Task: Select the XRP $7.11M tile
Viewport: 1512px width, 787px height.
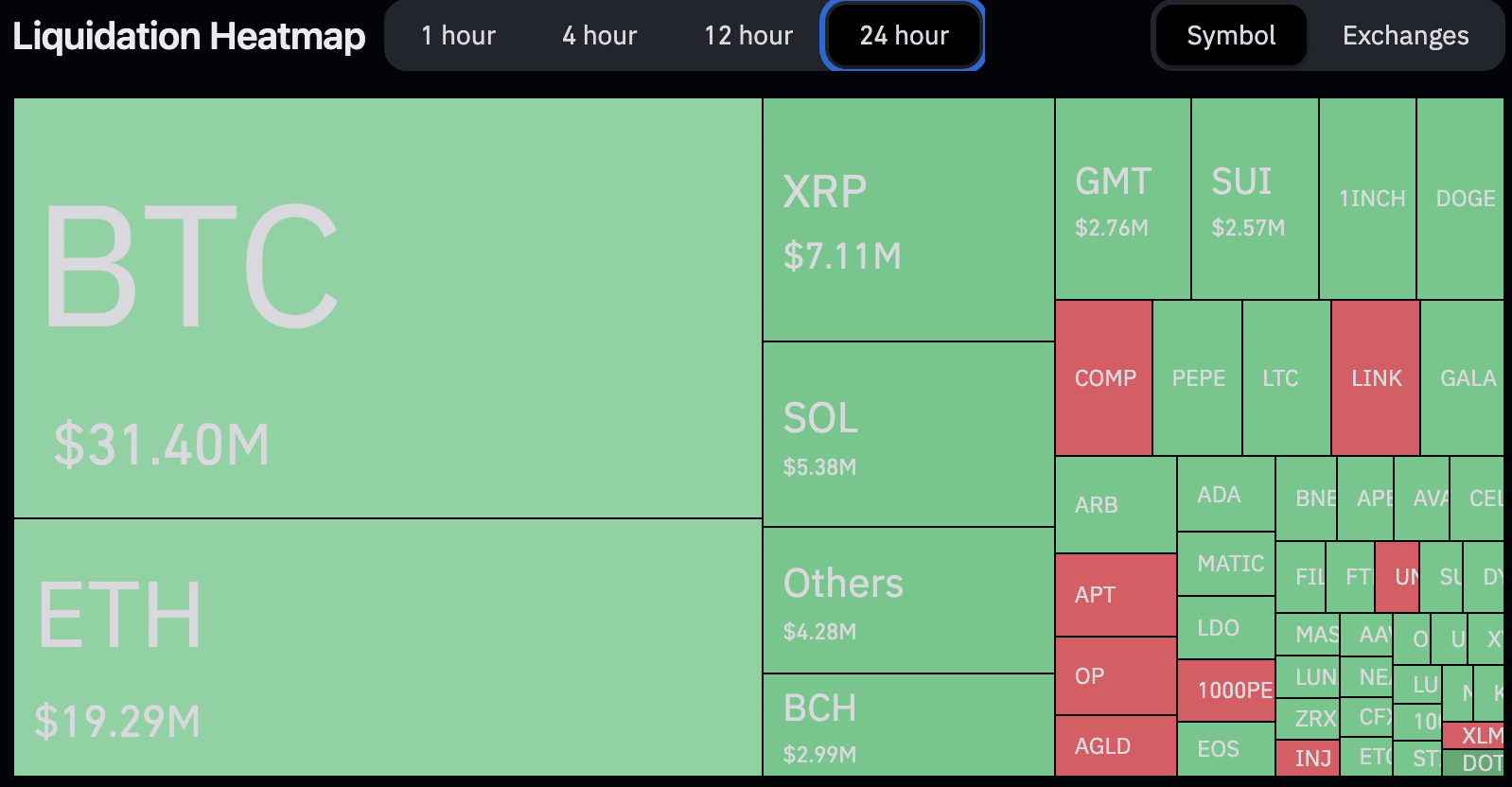Action: coord(908,220)
